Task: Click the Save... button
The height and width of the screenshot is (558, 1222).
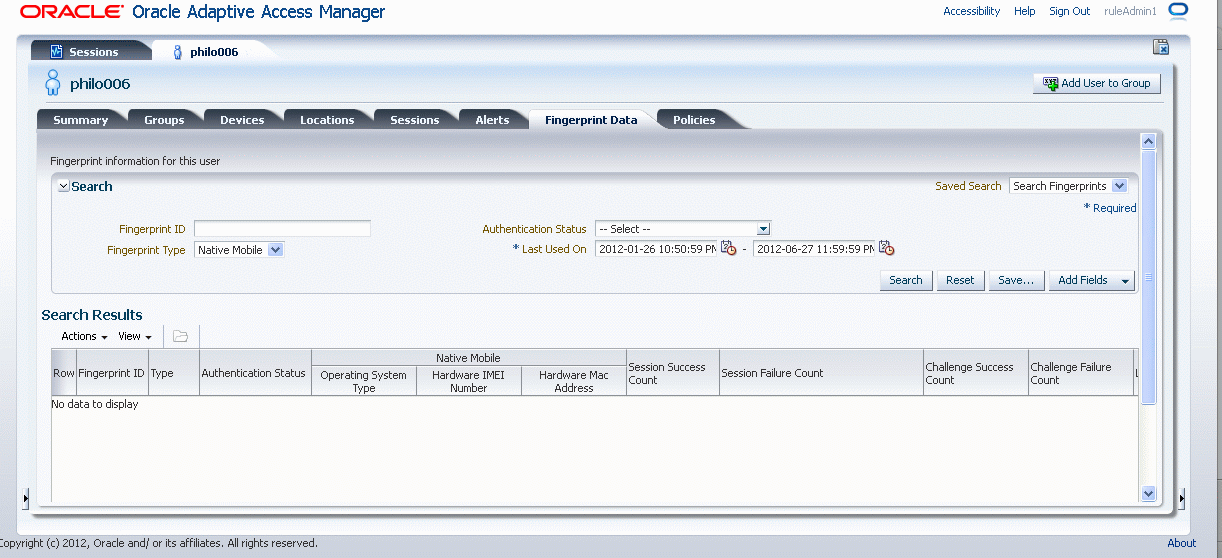Action: (1016, 281)
